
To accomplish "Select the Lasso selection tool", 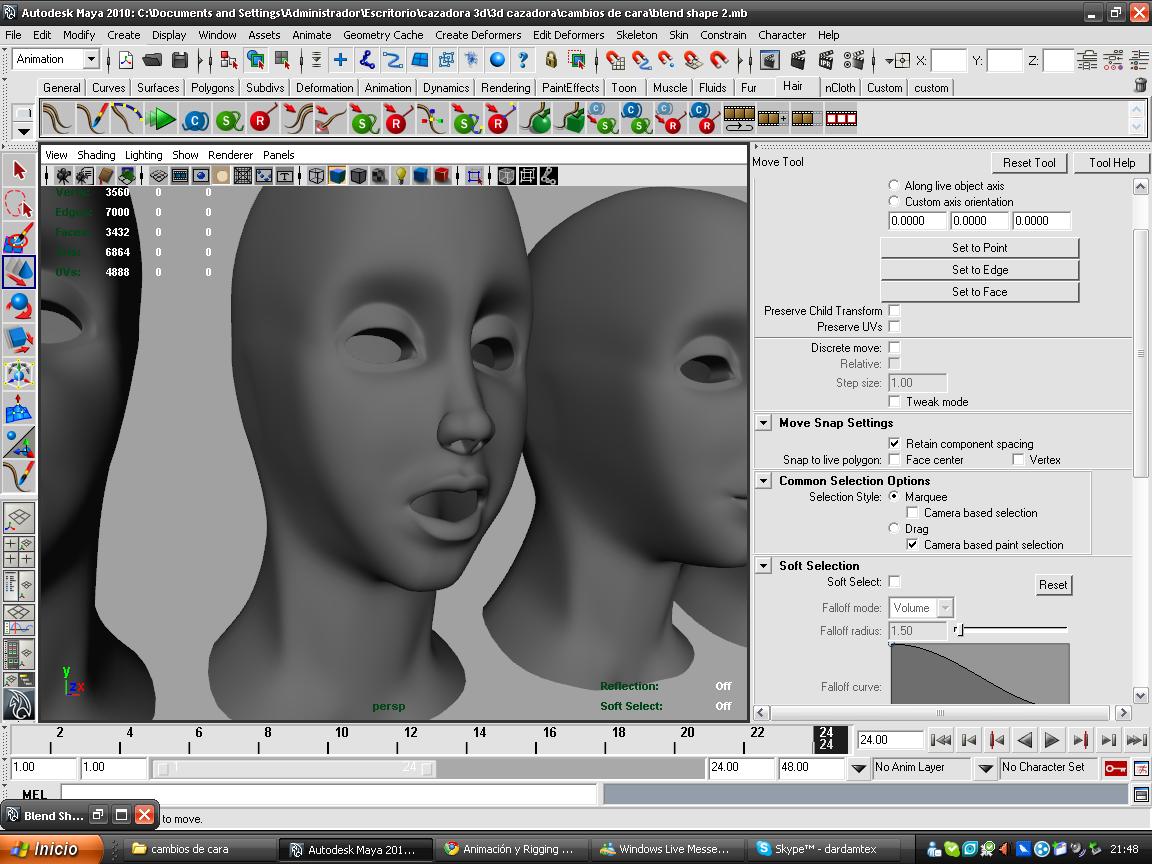I will [x=19, y=204].
